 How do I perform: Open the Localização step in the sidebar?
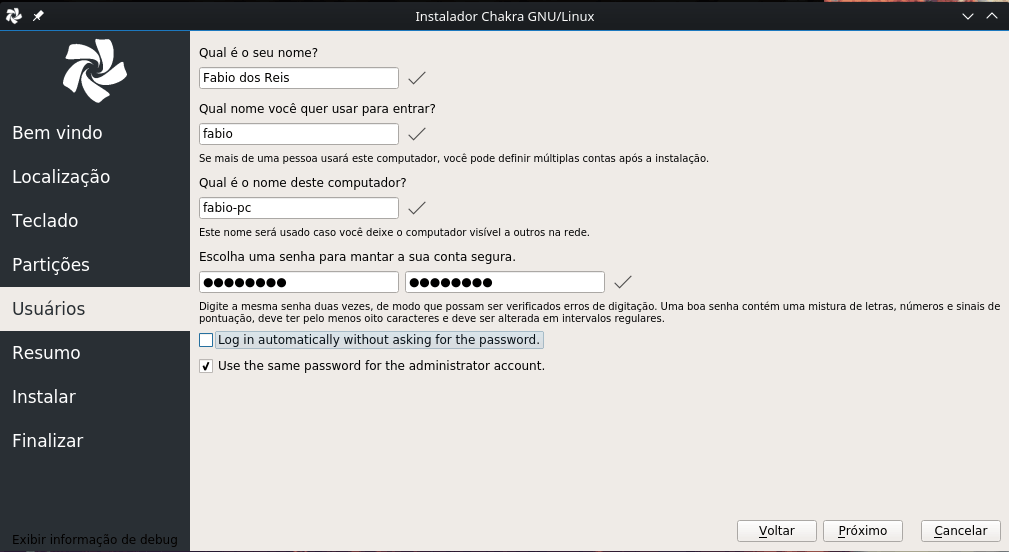(x=61, y=177)
